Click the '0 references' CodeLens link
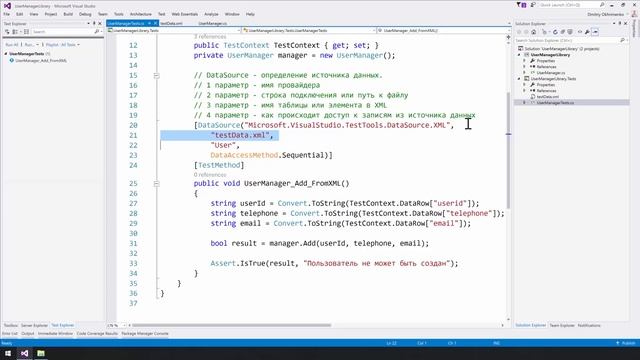Image resolution: width=640 pixels, height=360 pixels. (x=210, y=175)
